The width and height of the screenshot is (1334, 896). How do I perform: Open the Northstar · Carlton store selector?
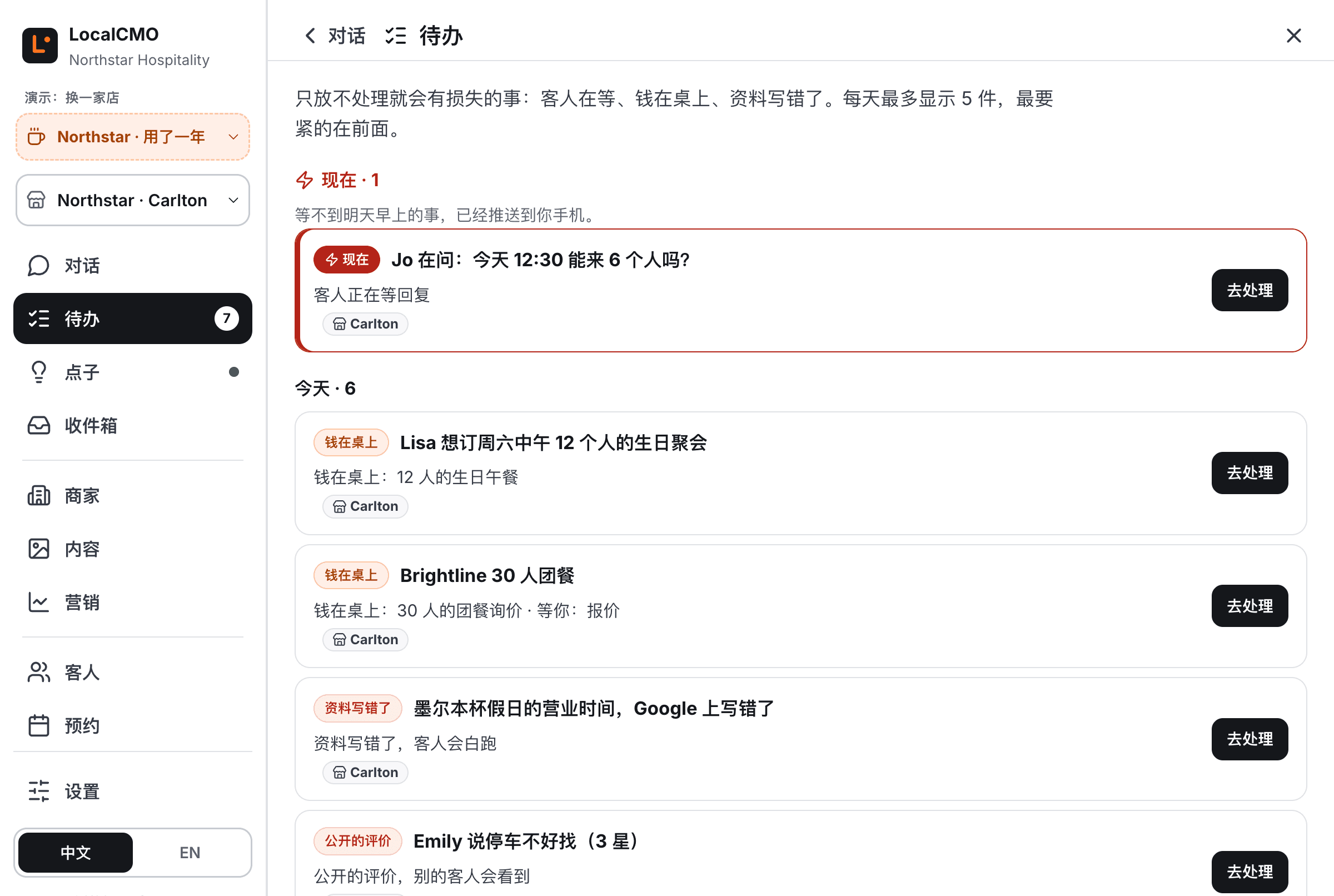[x=132, y=201]
